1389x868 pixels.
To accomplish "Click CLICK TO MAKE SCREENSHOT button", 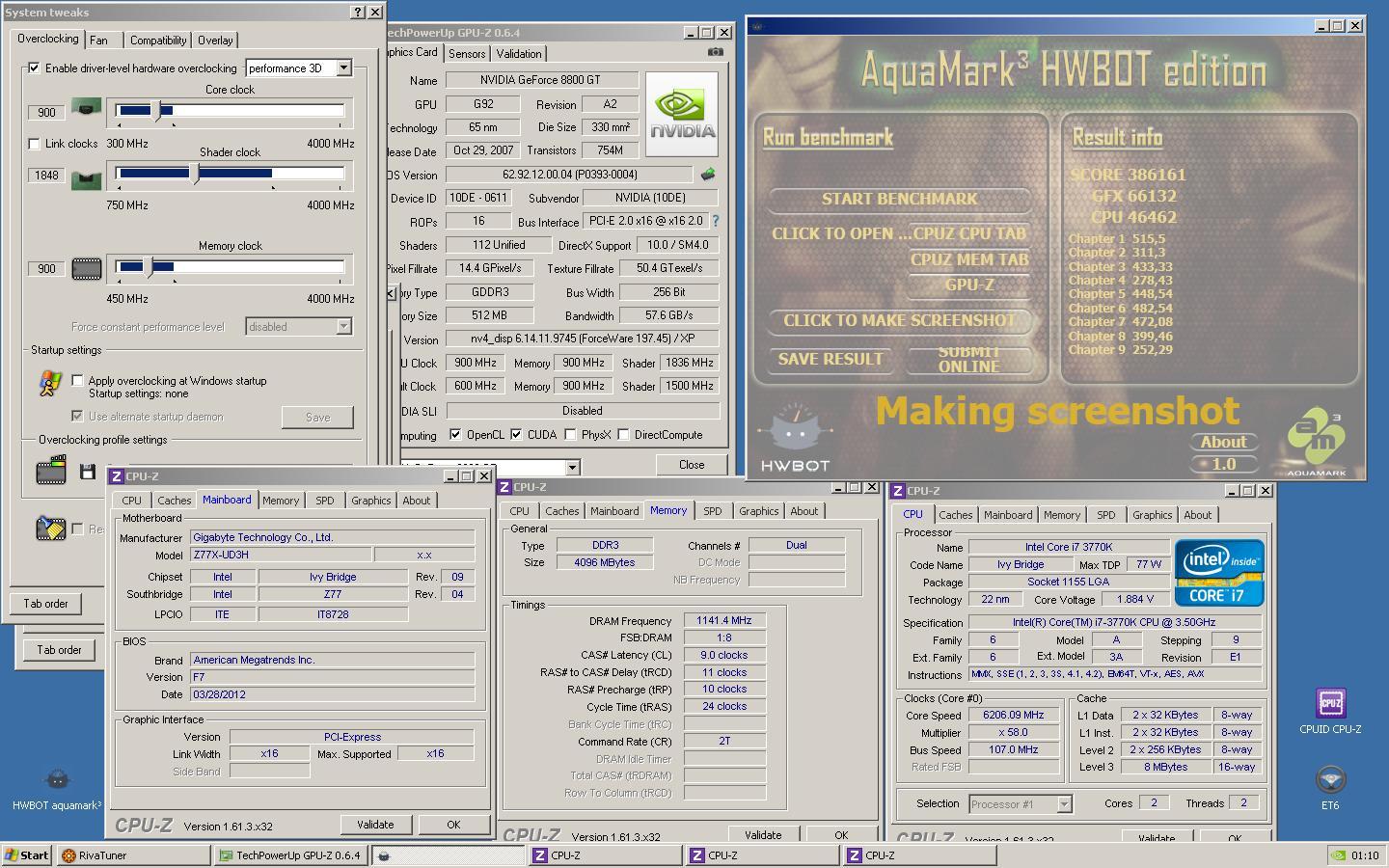I will point(899,320).
